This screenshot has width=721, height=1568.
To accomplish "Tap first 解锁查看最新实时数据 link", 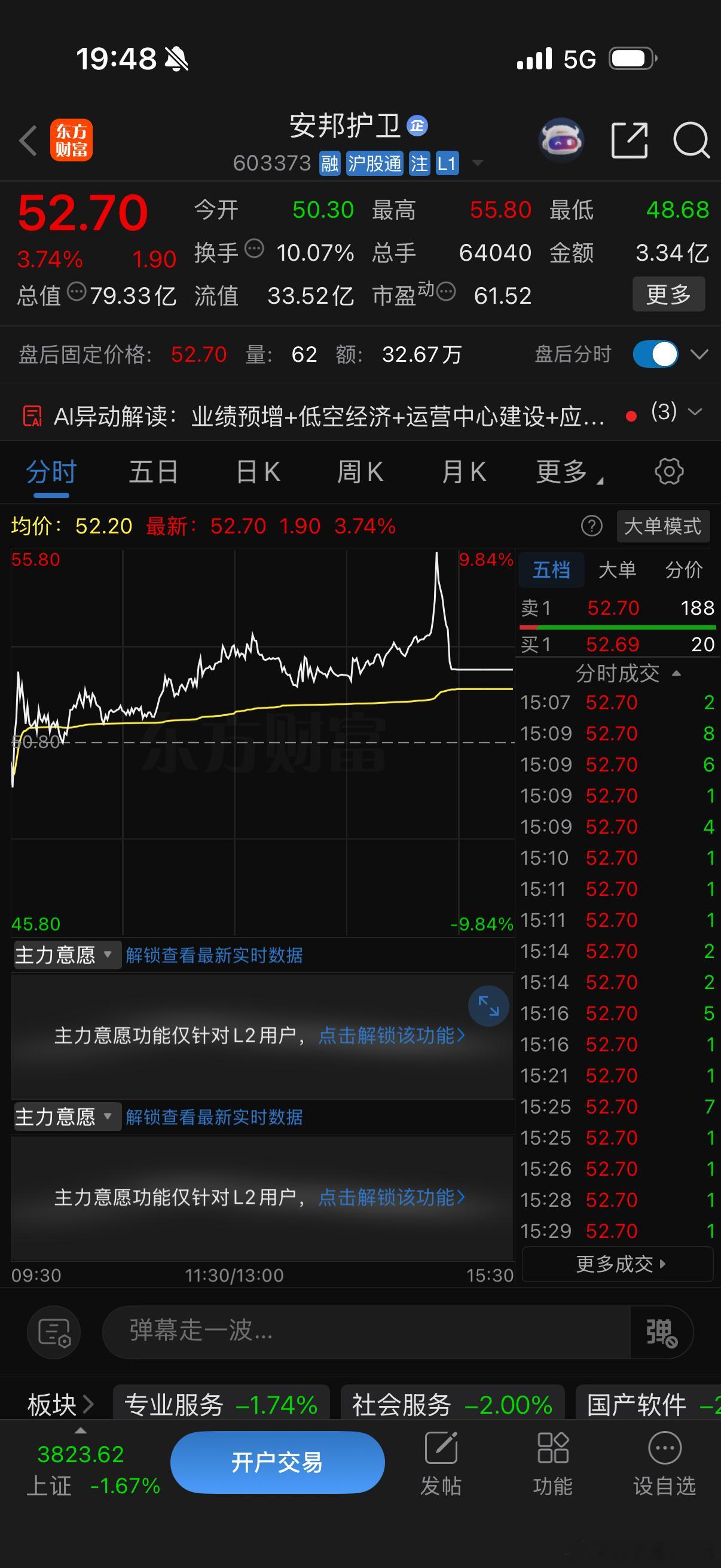I will point(214,955).
